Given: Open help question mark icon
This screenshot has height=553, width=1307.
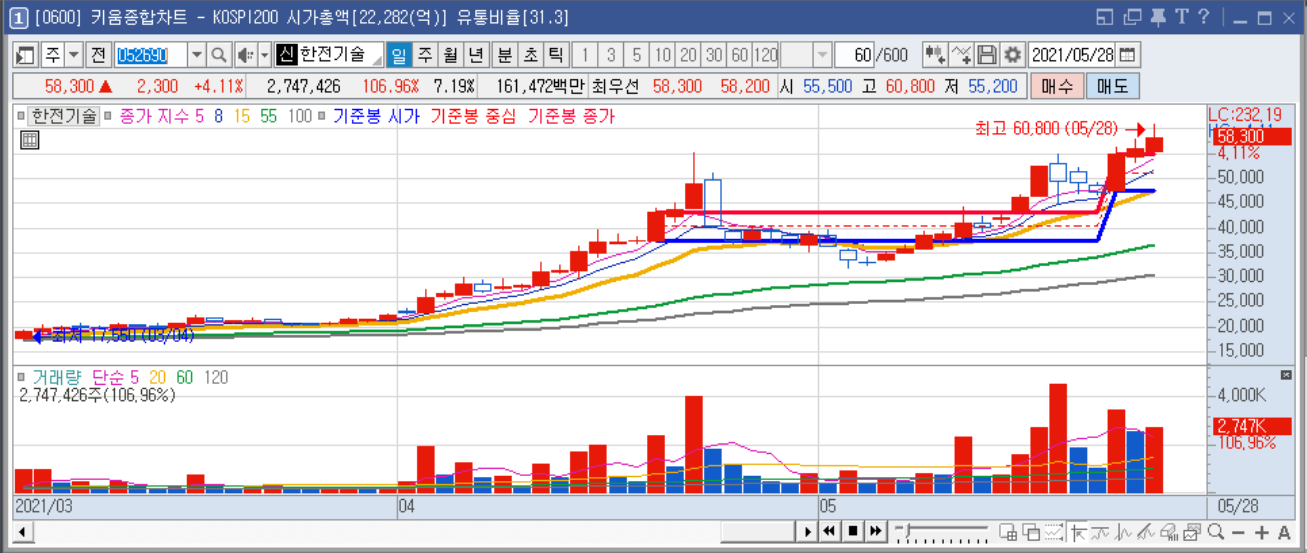Looking at the screenshot, I should coord(1204,17).
